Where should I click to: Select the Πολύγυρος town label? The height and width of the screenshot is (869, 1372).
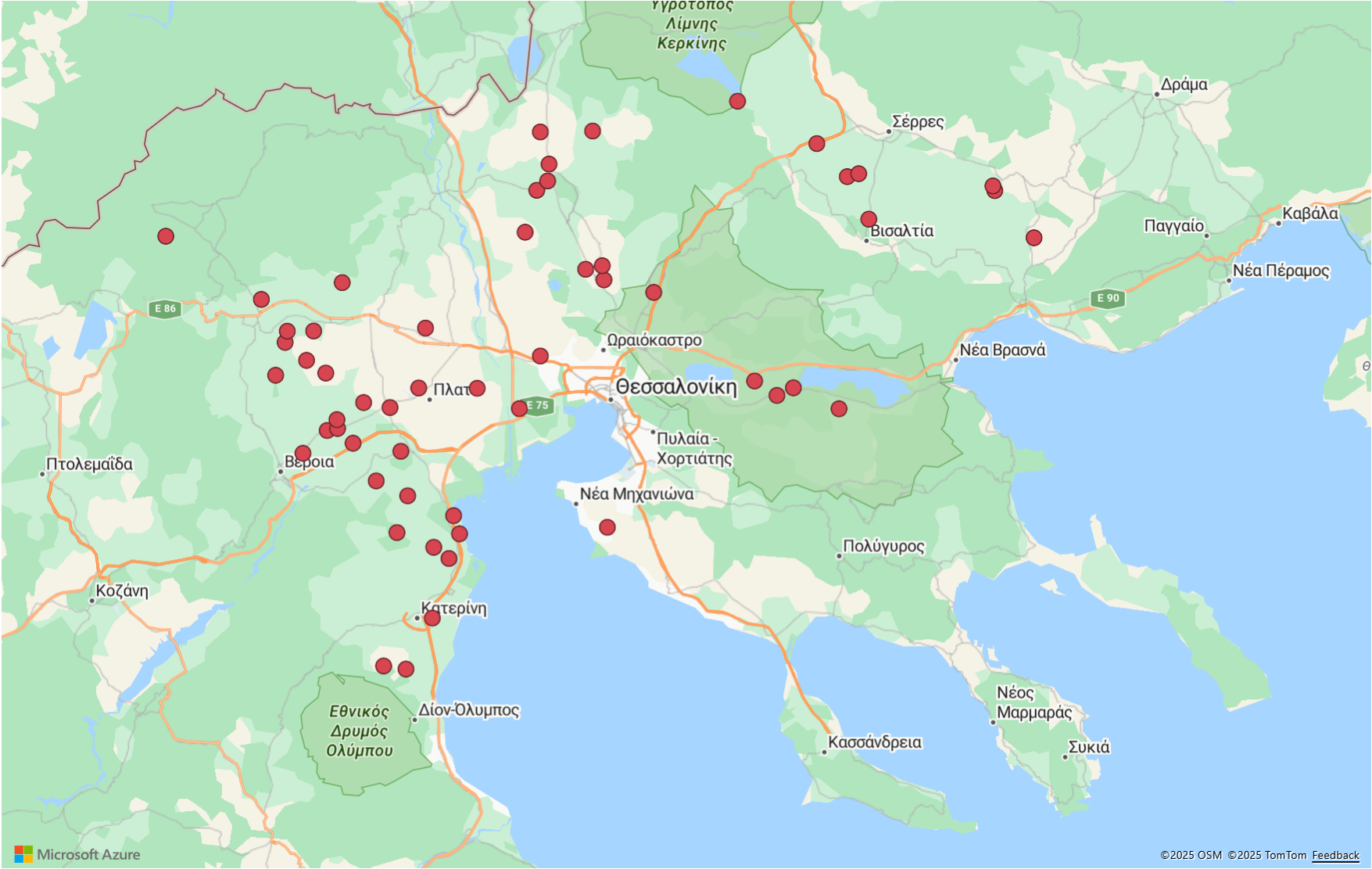pos(883,546)
